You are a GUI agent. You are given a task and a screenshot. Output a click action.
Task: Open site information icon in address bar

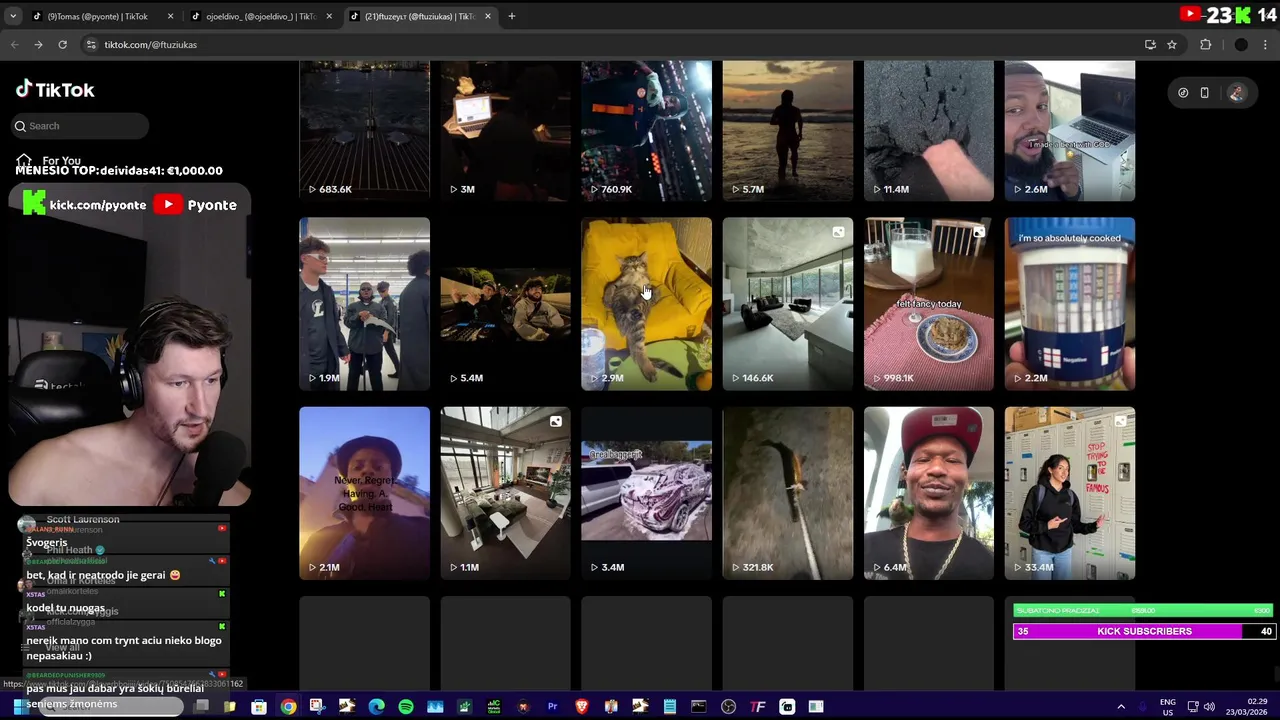(91, 44)
